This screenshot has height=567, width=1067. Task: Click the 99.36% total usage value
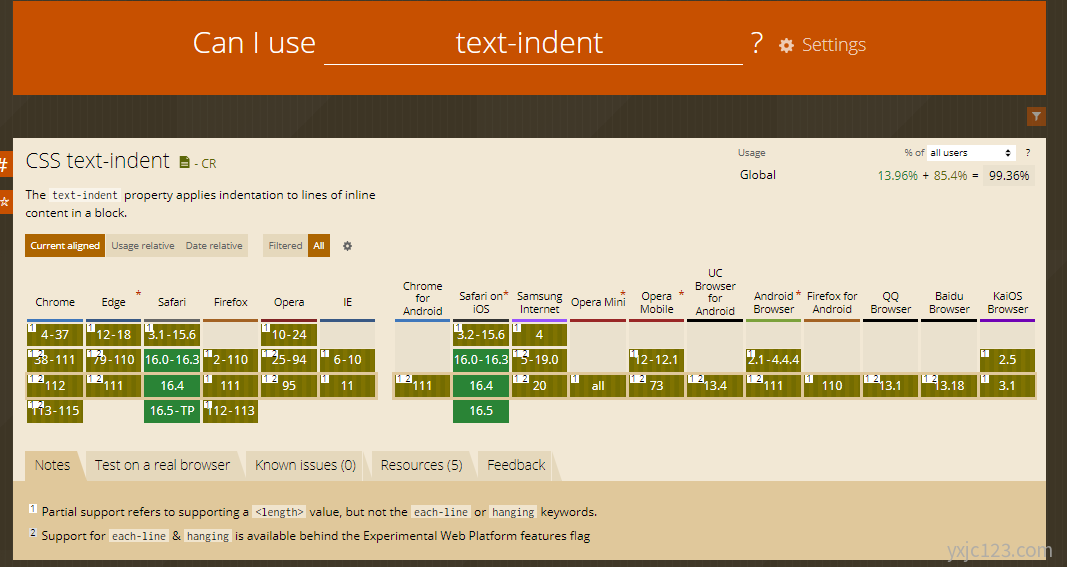[1008, 176]
